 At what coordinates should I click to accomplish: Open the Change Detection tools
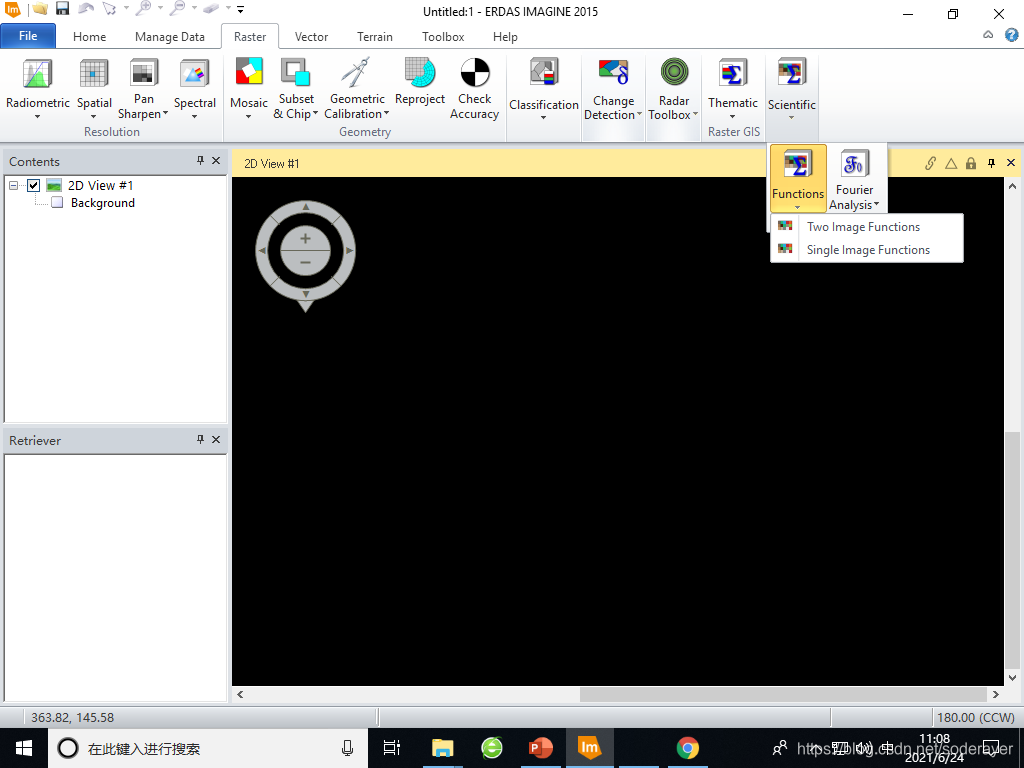pos(613,88)
